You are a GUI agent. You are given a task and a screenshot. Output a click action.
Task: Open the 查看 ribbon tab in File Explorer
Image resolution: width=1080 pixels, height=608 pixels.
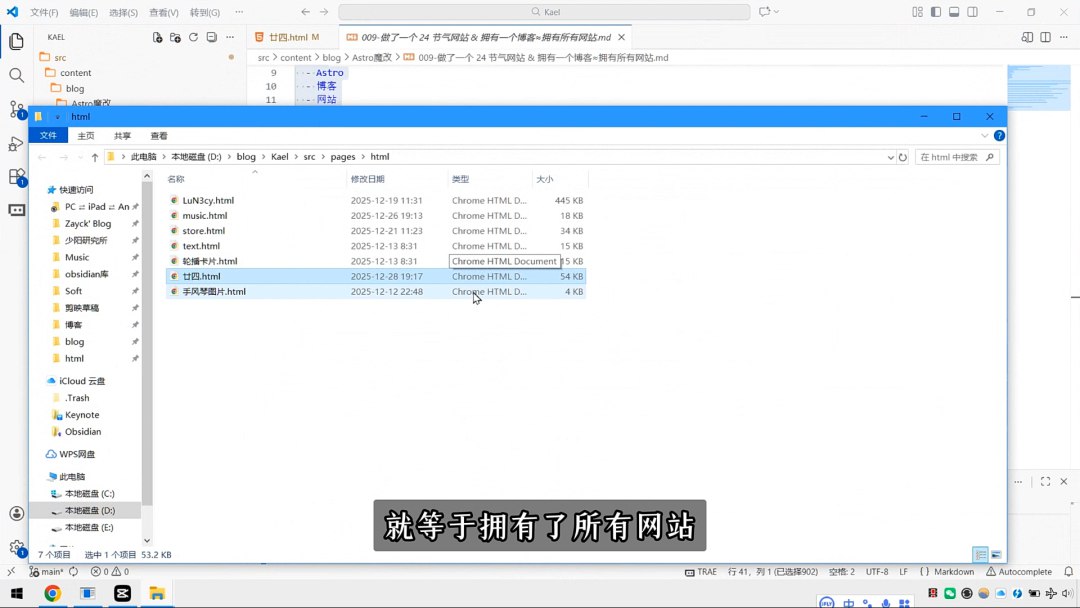159,136
